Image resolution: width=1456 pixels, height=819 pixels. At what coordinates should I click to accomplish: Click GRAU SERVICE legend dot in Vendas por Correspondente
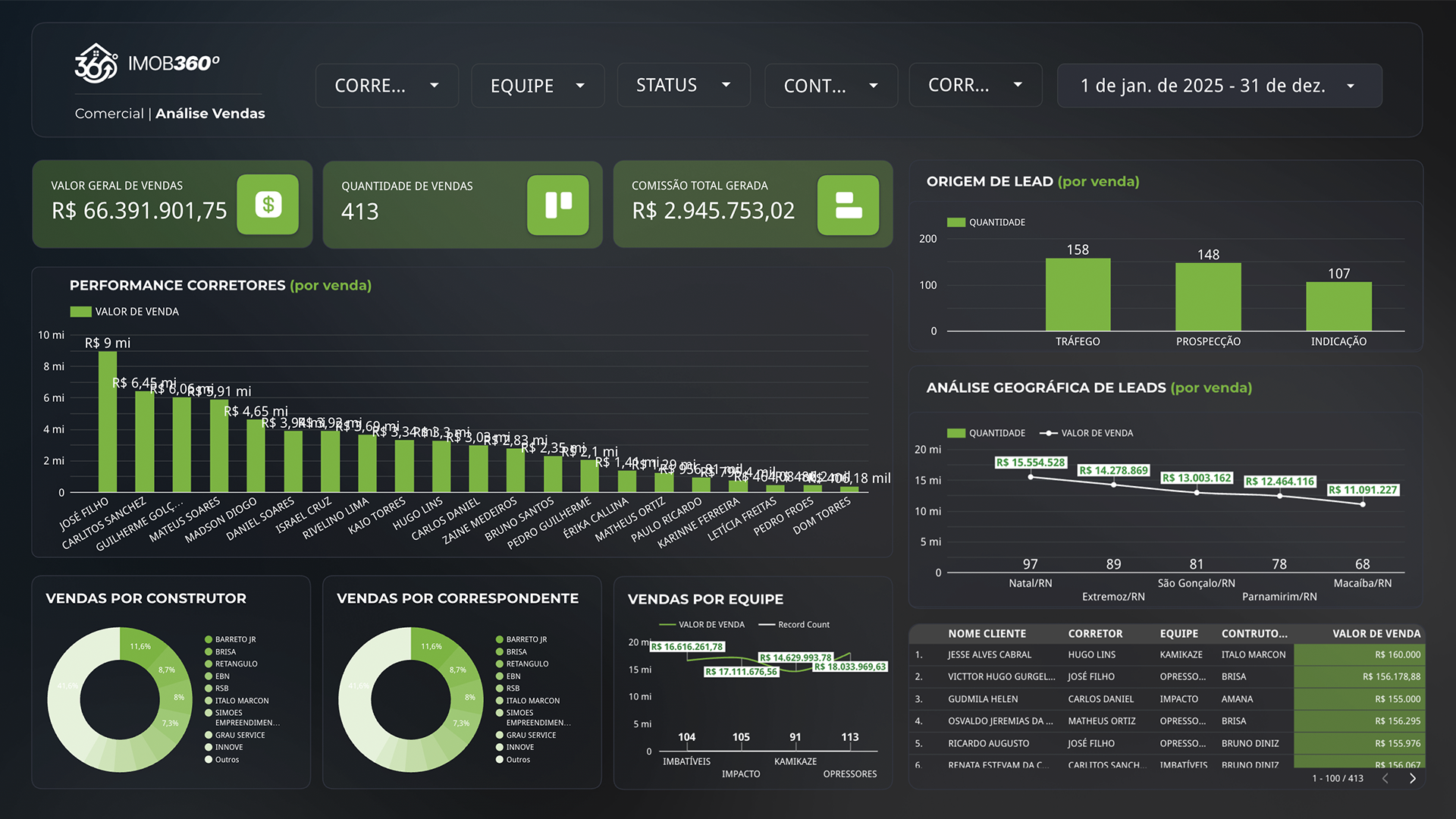point(500,736)
